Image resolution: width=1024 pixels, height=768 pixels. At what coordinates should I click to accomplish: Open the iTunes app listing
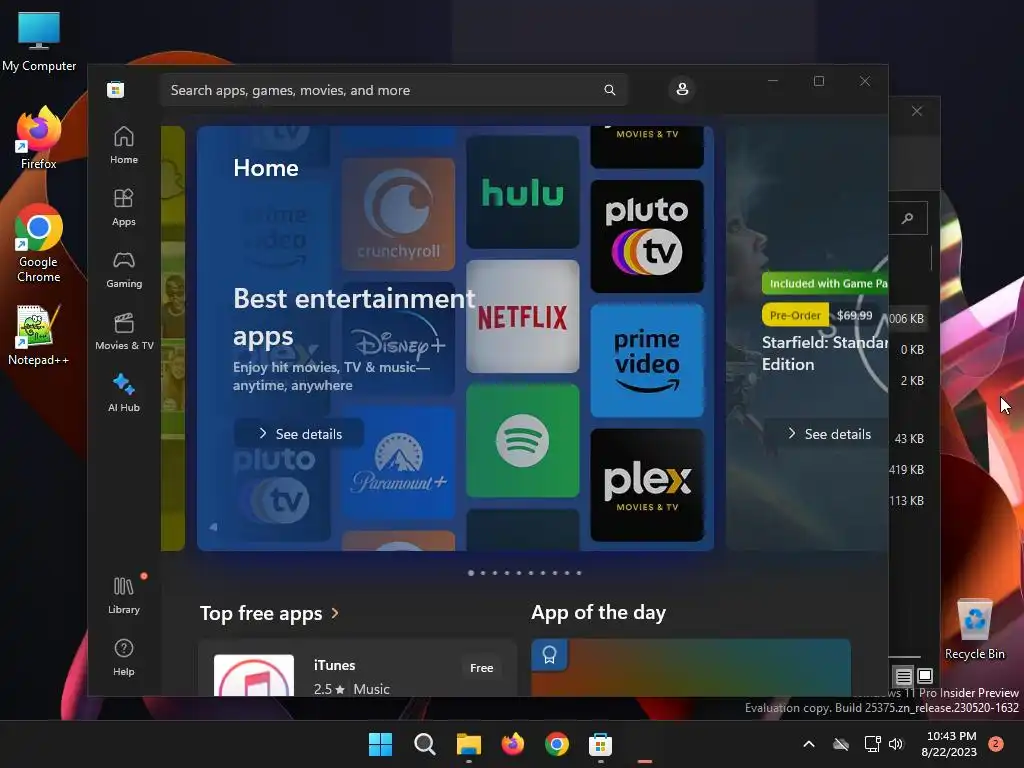tap(357, 669)
